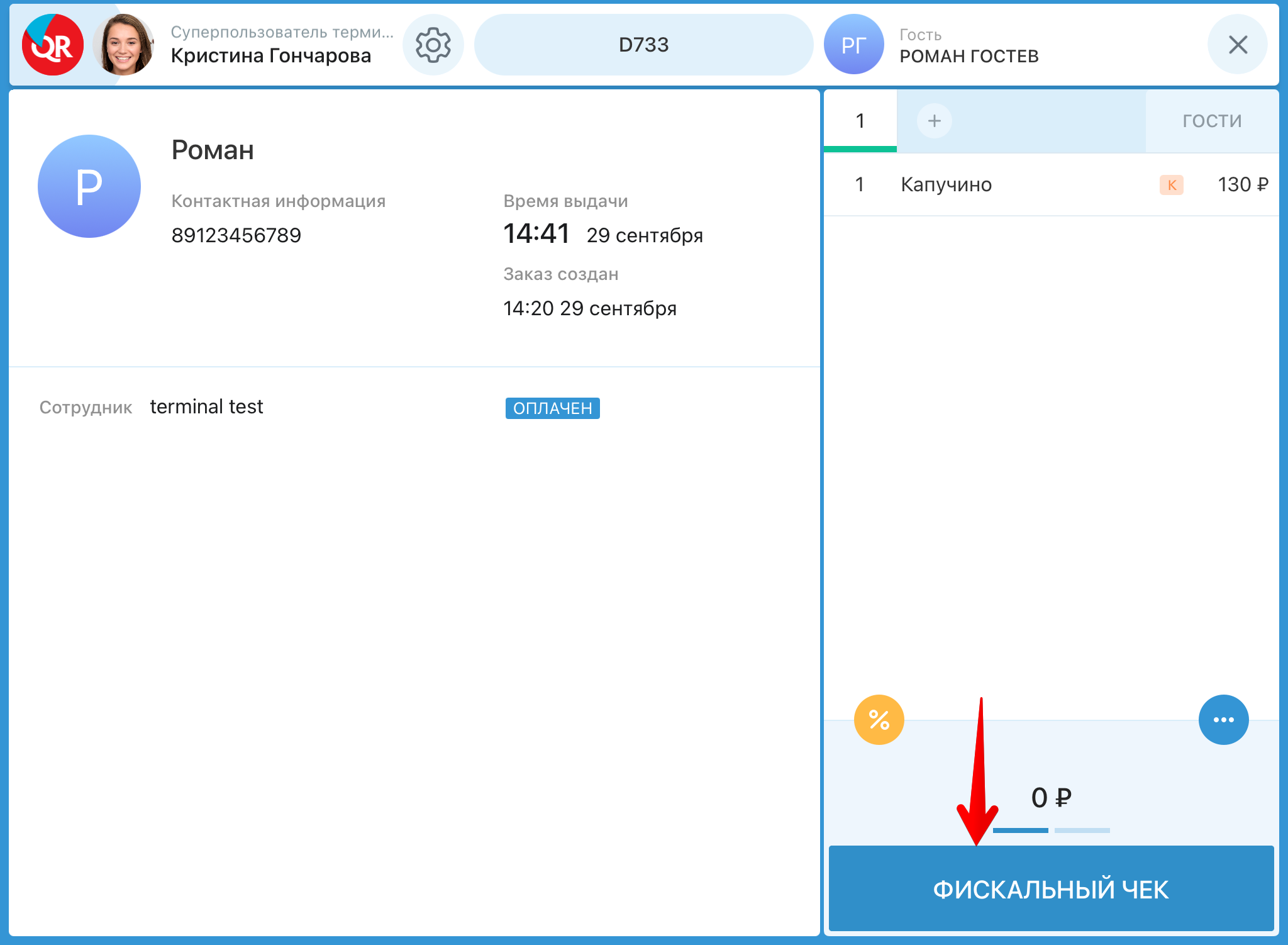Viewport: 1288px width, 945px height.
Task: Click the РГ guest avatar
Action: coord(853,45)
